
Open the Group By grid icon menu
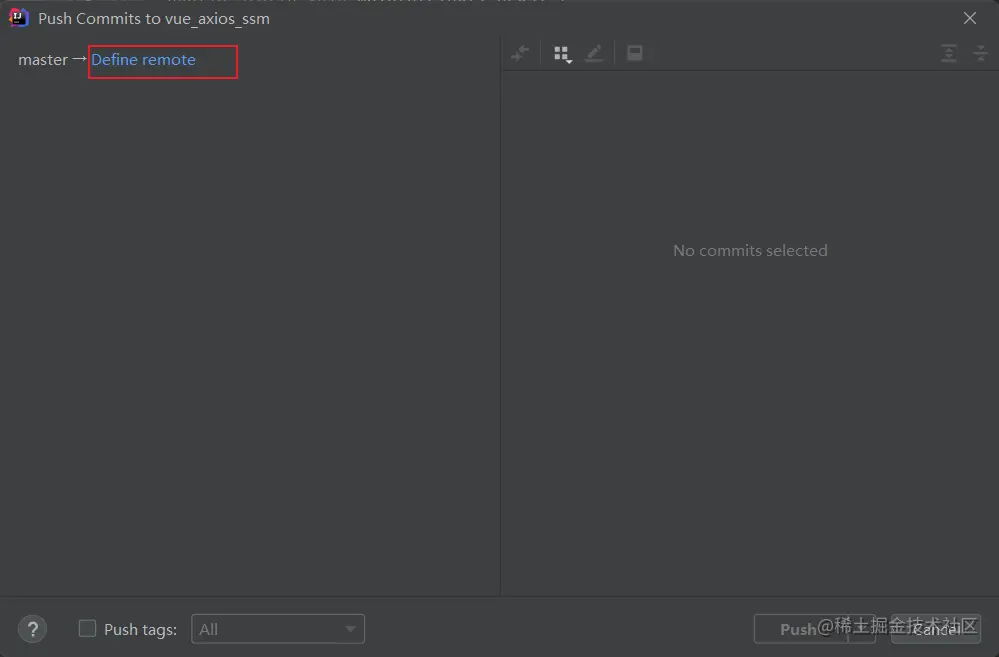click(x=562, y=54)
